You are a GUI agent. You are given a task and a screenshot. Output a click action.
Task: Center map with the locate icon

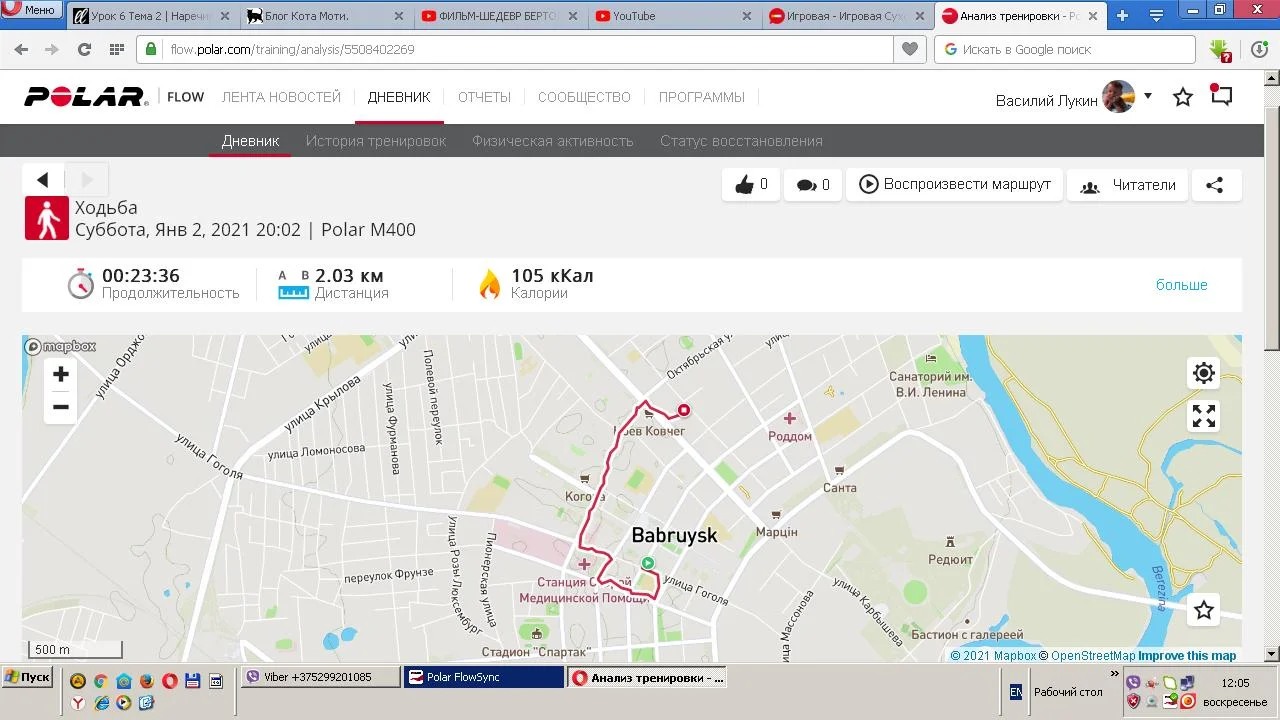coord(1204,373)
